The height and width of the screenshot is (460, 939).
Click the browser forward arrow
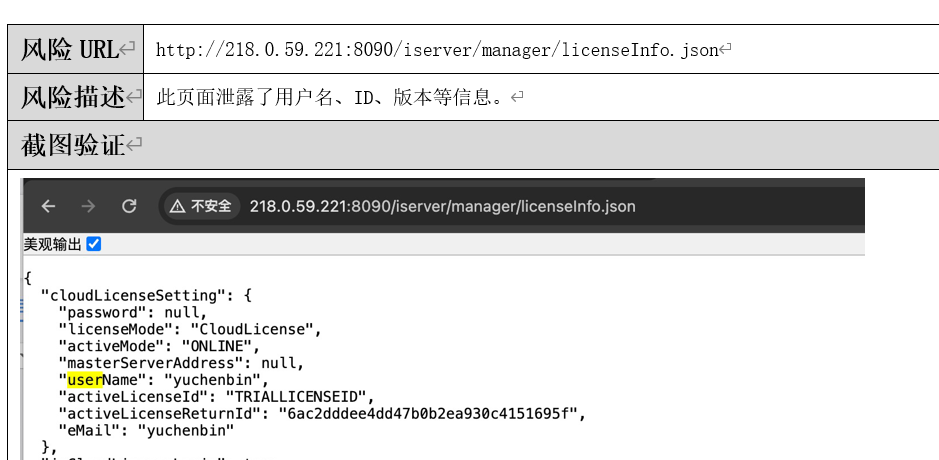(x=88, y=206)
